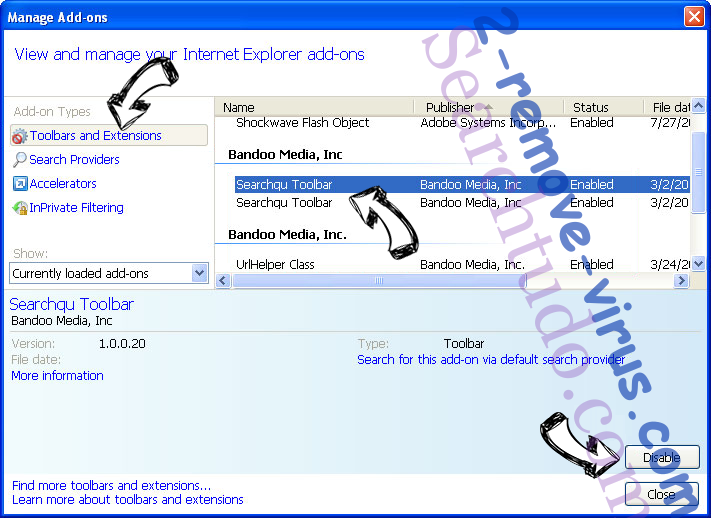Select the highlighted Searchqu Toolbar row
The width and height of the screenshot is (711, 518).
[463, 185]
